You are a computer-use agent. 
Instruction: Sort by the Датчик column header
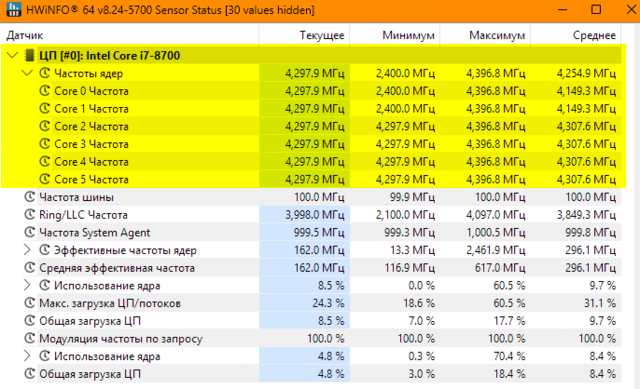click(x=129, y=35)
